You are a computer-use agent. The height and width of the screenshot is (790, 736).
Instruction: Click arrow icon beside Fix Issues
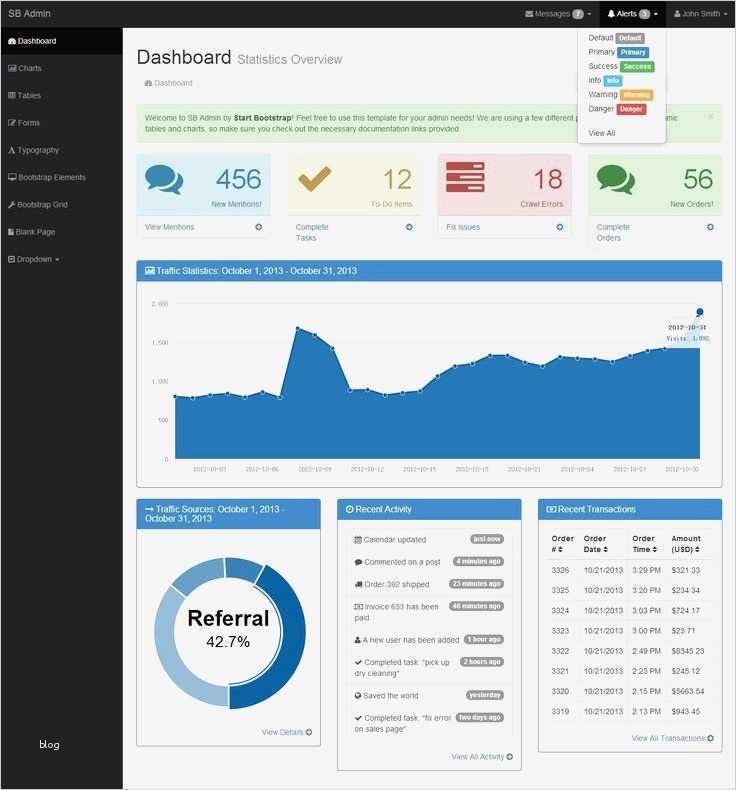point(560,227)
